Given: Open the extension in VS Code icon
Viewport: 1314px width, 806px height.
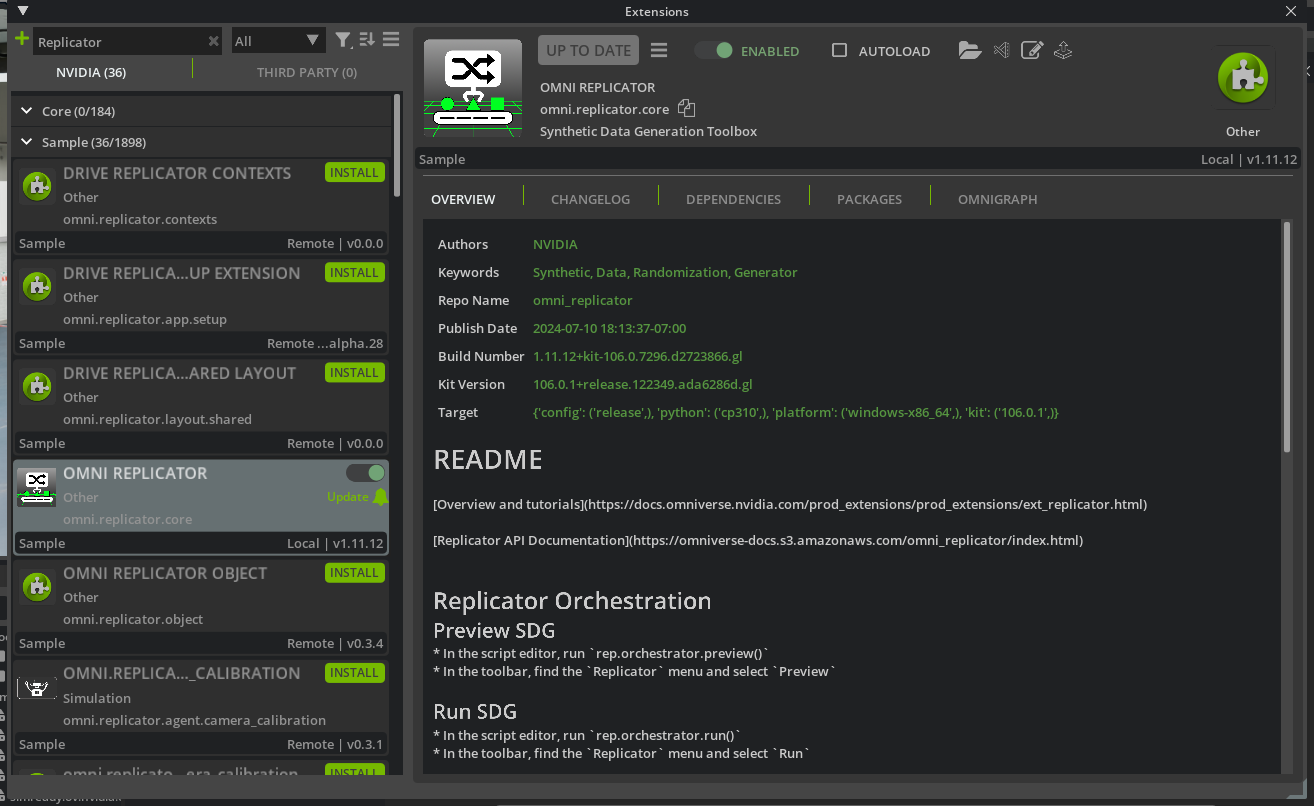Looking at the screenshot, I should pyautogui.click(x=1001, y=50).
